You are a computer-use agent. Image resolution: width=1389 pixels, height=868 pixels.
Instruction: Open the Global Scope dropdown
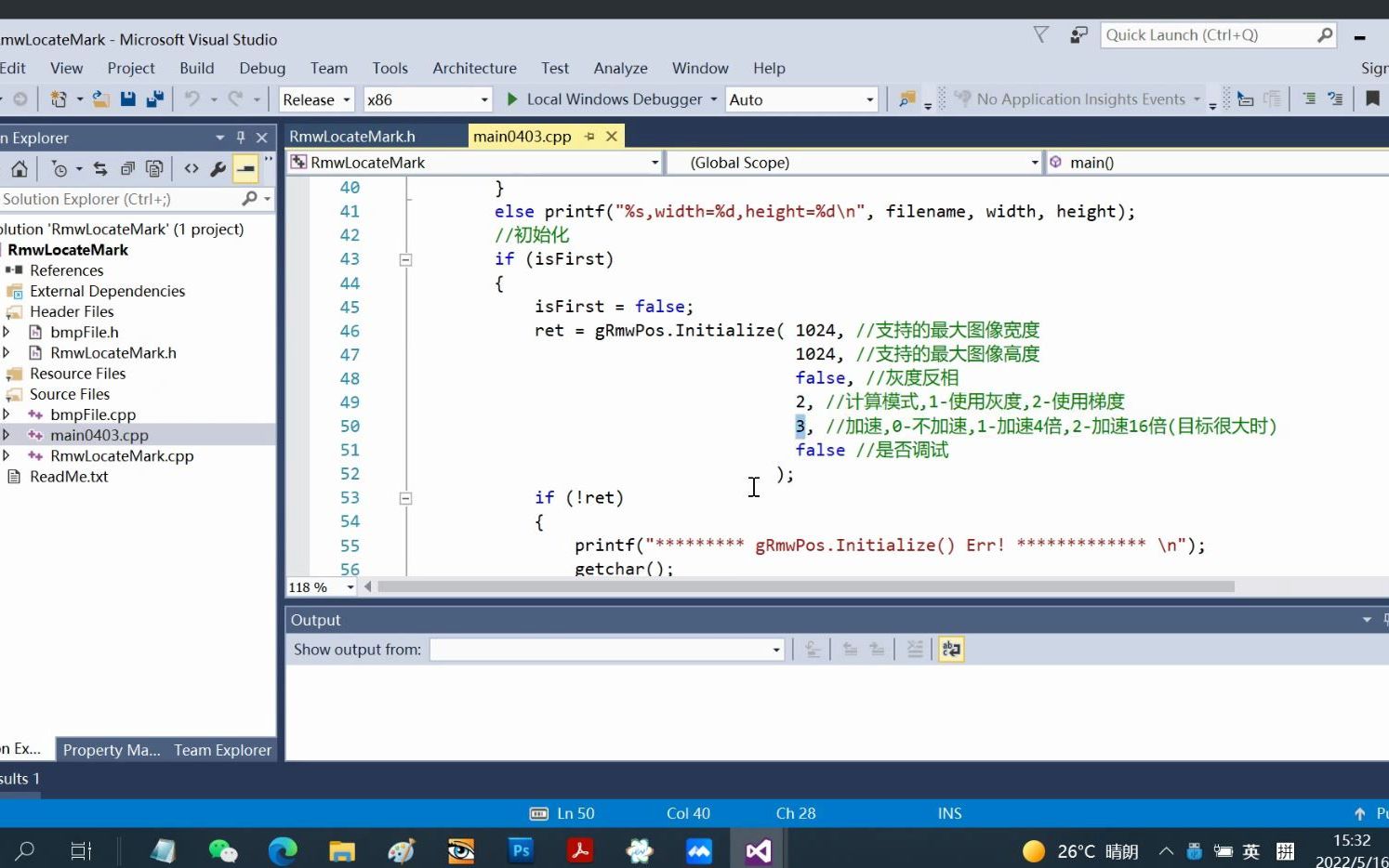click(x=1034, y=163)
